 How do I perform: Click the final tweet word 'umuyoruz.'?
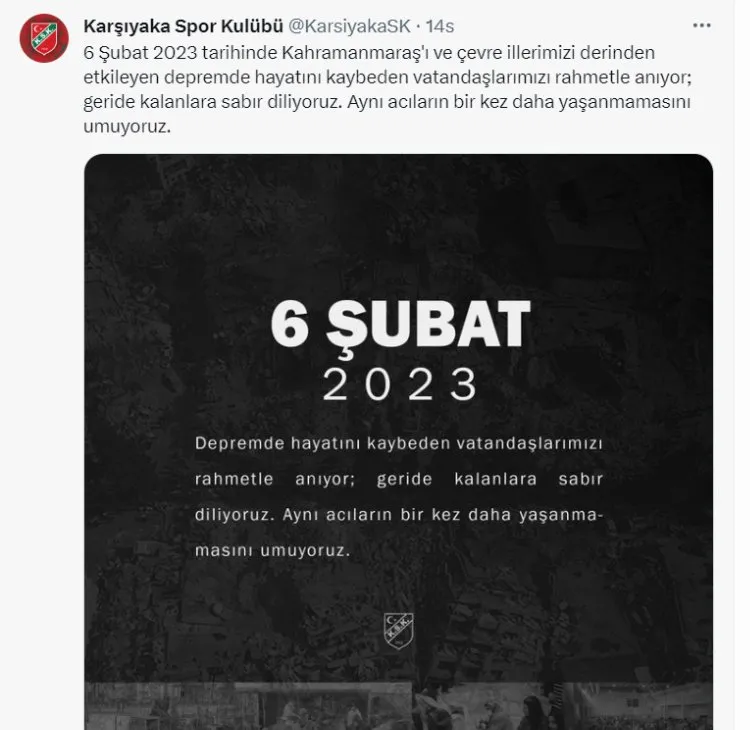(x=127, y=127)
